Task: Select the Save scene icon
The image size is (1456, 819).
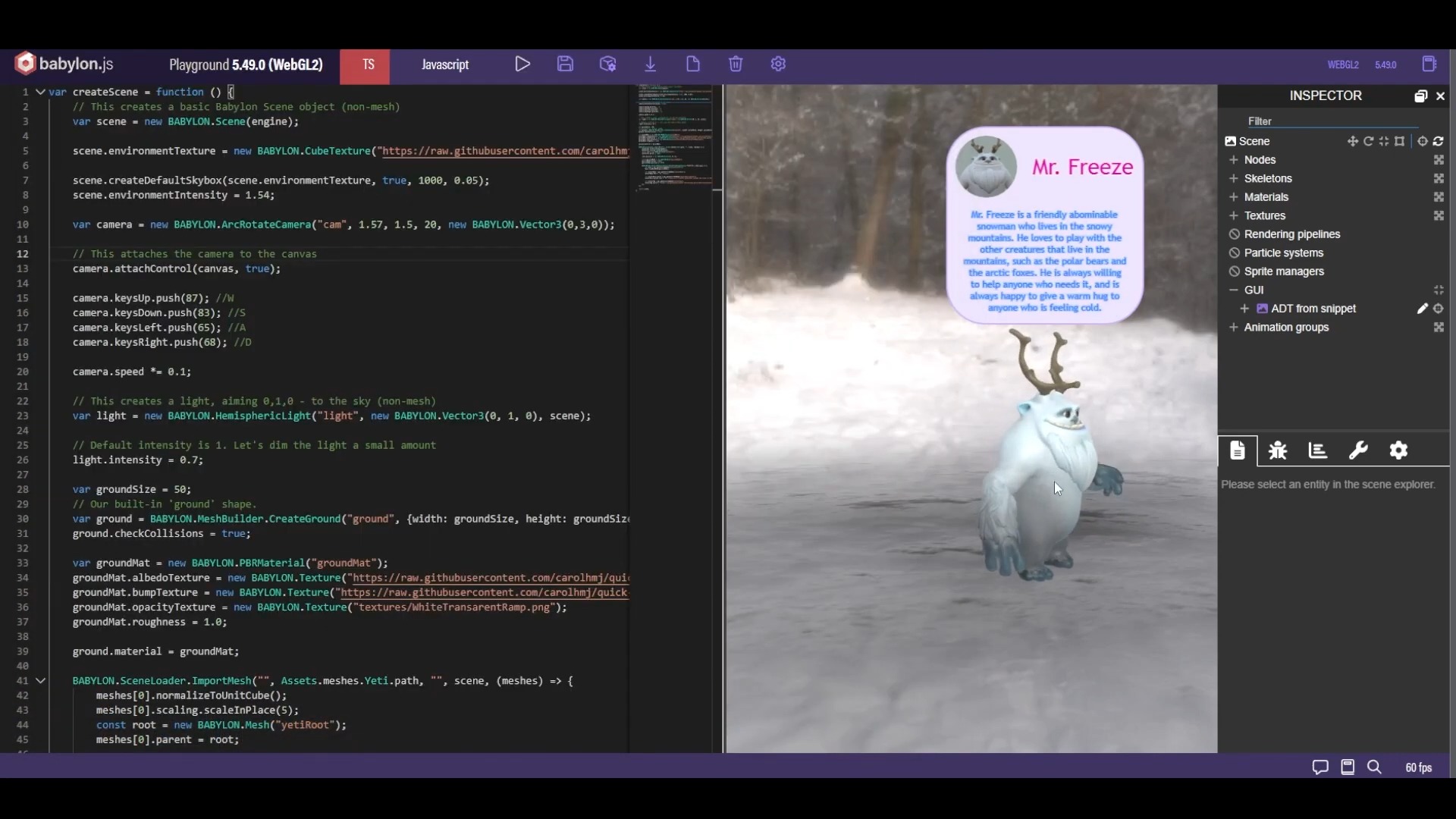Action: [x=565, y=64]
